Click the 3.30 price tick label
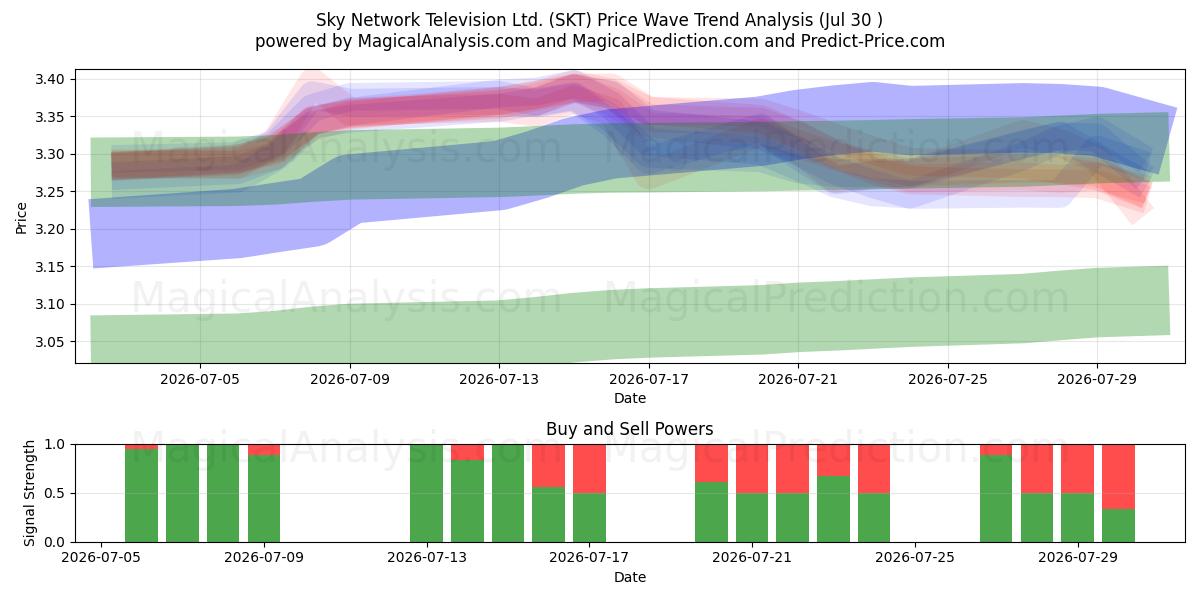 pos(52,154)
